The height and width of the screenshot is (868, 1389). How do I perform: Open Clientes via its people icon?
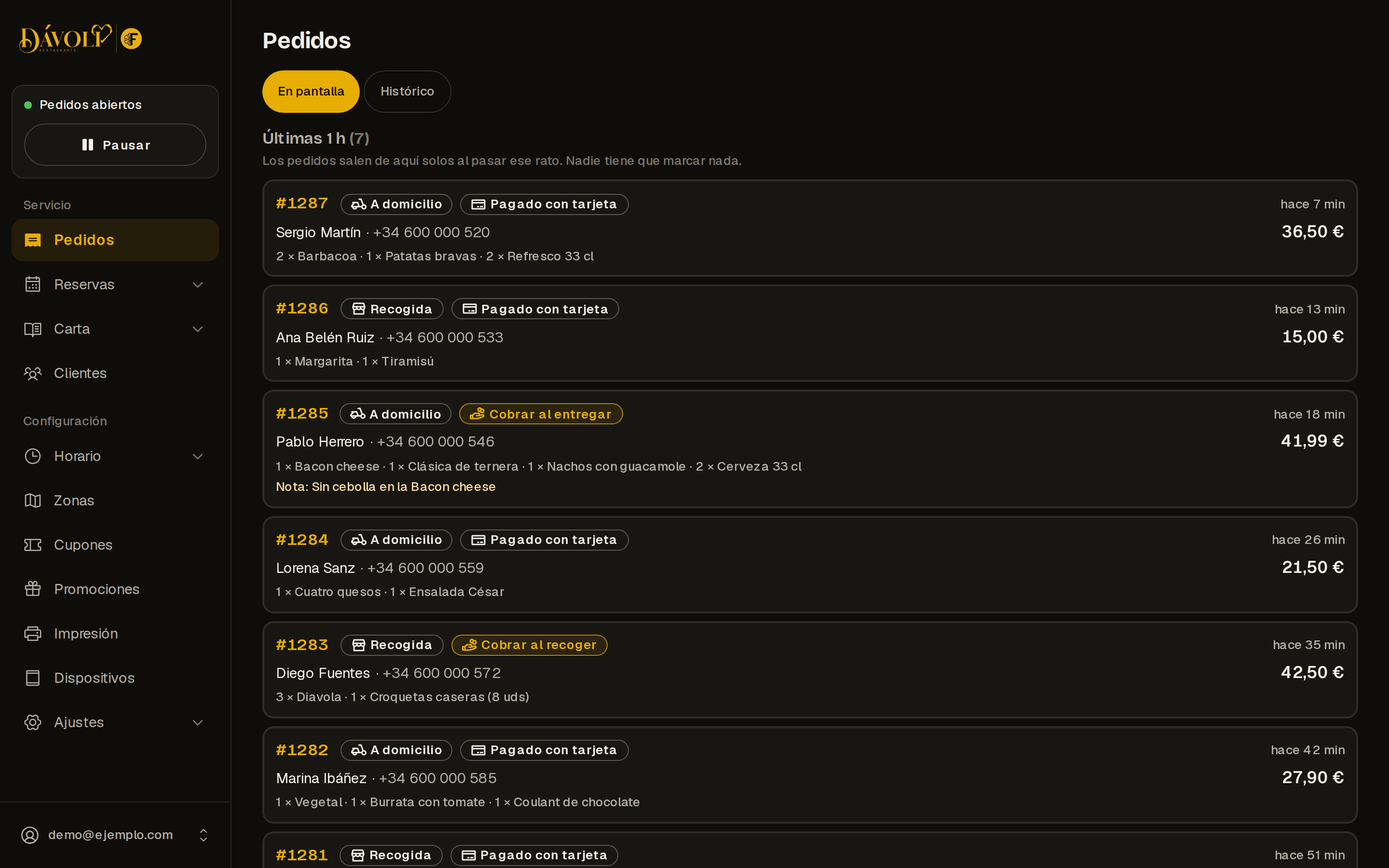point(33,374)
